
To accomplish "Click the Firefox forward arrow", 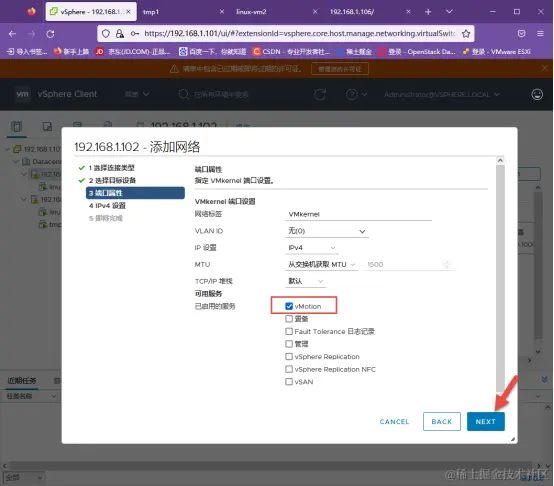I will pos(31,34).
